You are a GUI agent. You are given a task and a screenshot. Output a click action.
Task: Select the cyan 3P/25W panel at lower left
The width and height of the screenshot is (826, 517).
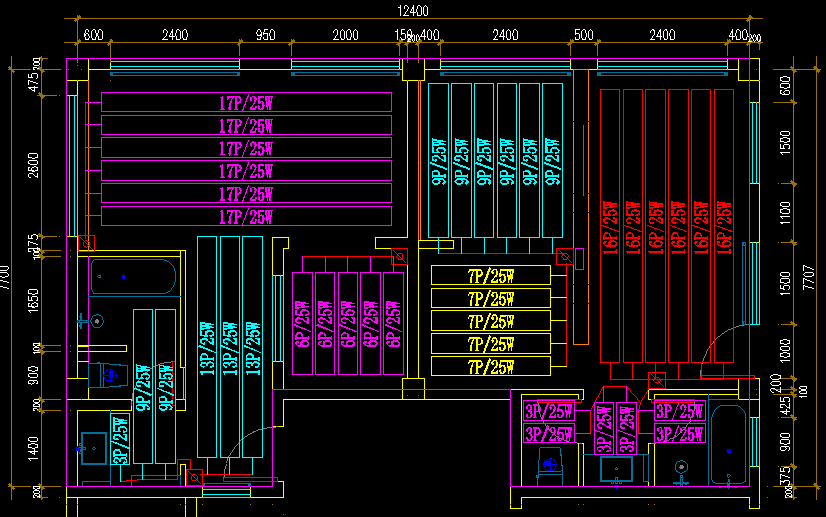120,440
